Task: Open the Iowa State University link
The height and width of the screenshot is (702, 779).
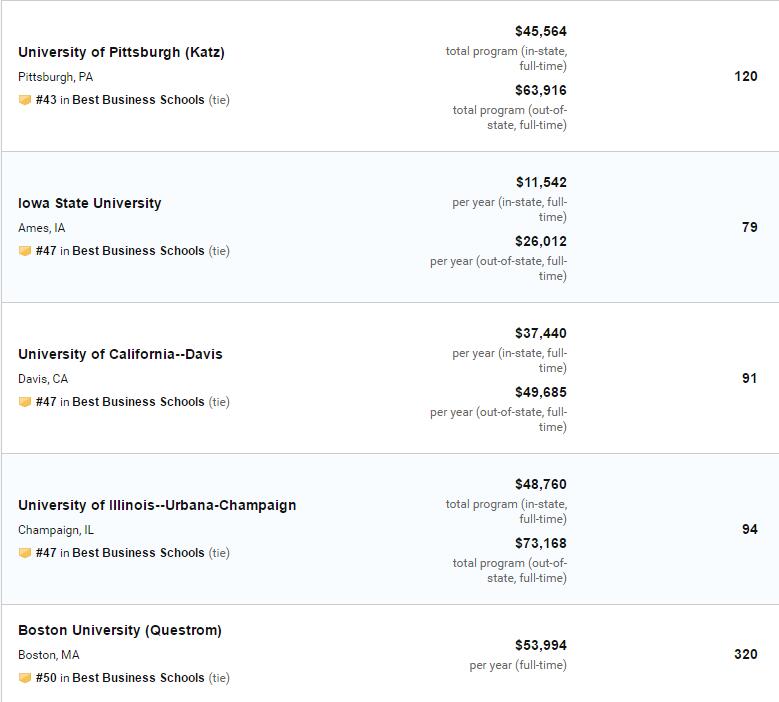Action: pyautogui.click(x=90, y=203)
